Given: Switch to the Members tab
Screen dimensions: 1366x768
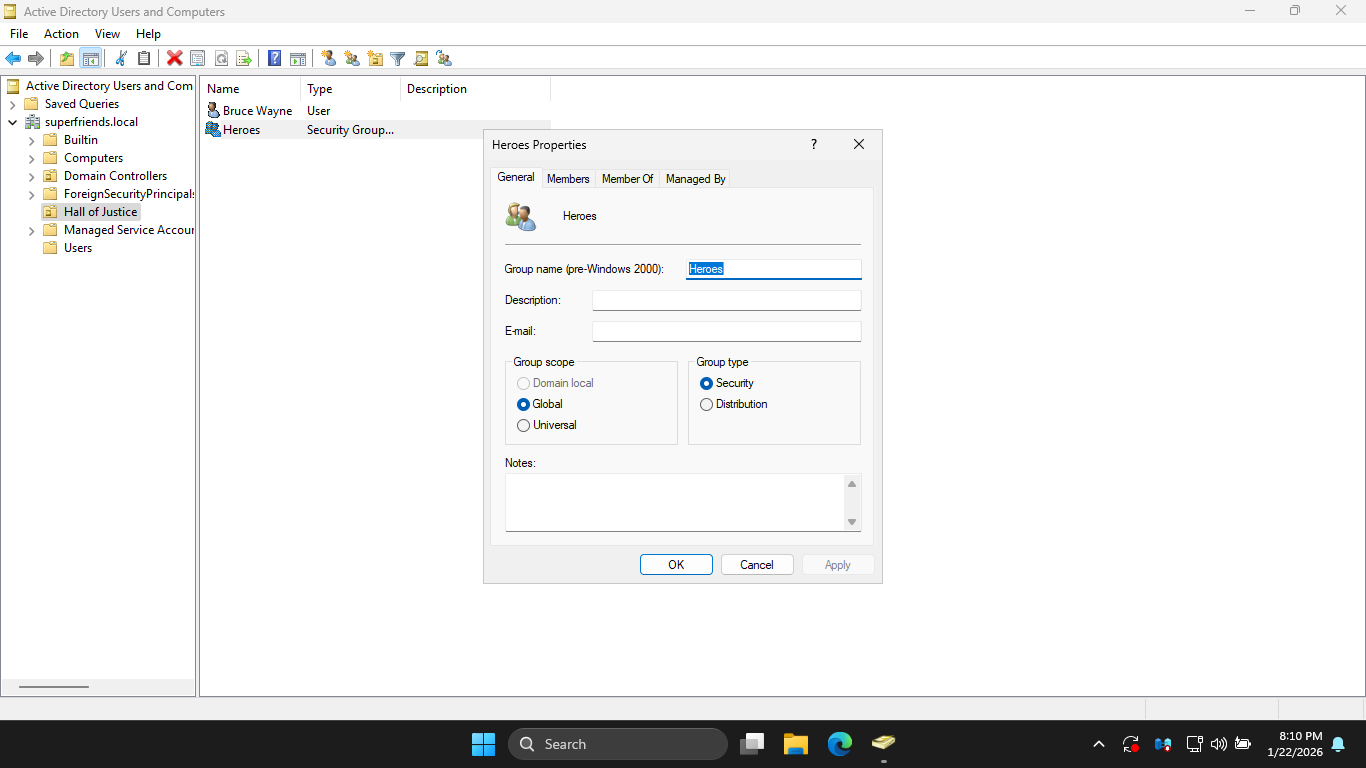Looking at the screenshot, I should pos(568,179).
